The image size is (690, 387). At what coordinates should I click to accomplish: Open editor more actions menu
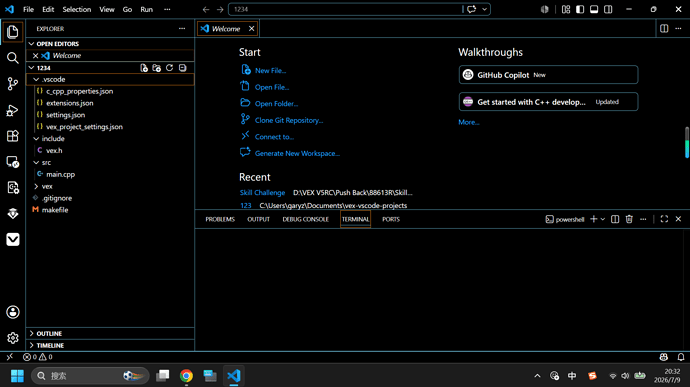click(x=678, y=29)
